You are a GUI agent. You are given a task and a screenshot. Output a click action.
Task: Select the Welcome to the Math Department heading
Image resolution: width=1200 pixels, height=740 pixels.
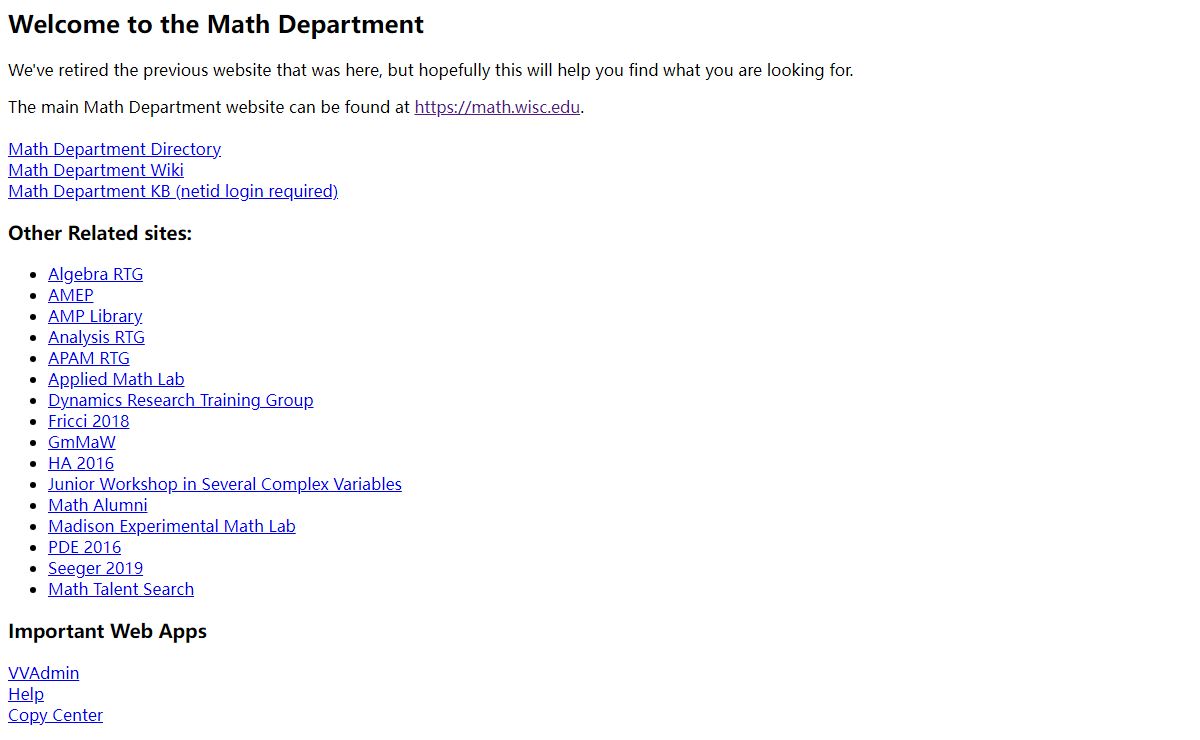click(216, 25)
